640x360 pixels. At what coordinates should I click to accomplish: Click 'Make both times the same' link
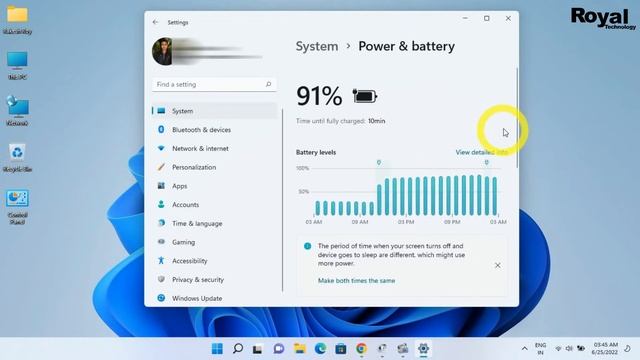356,281
